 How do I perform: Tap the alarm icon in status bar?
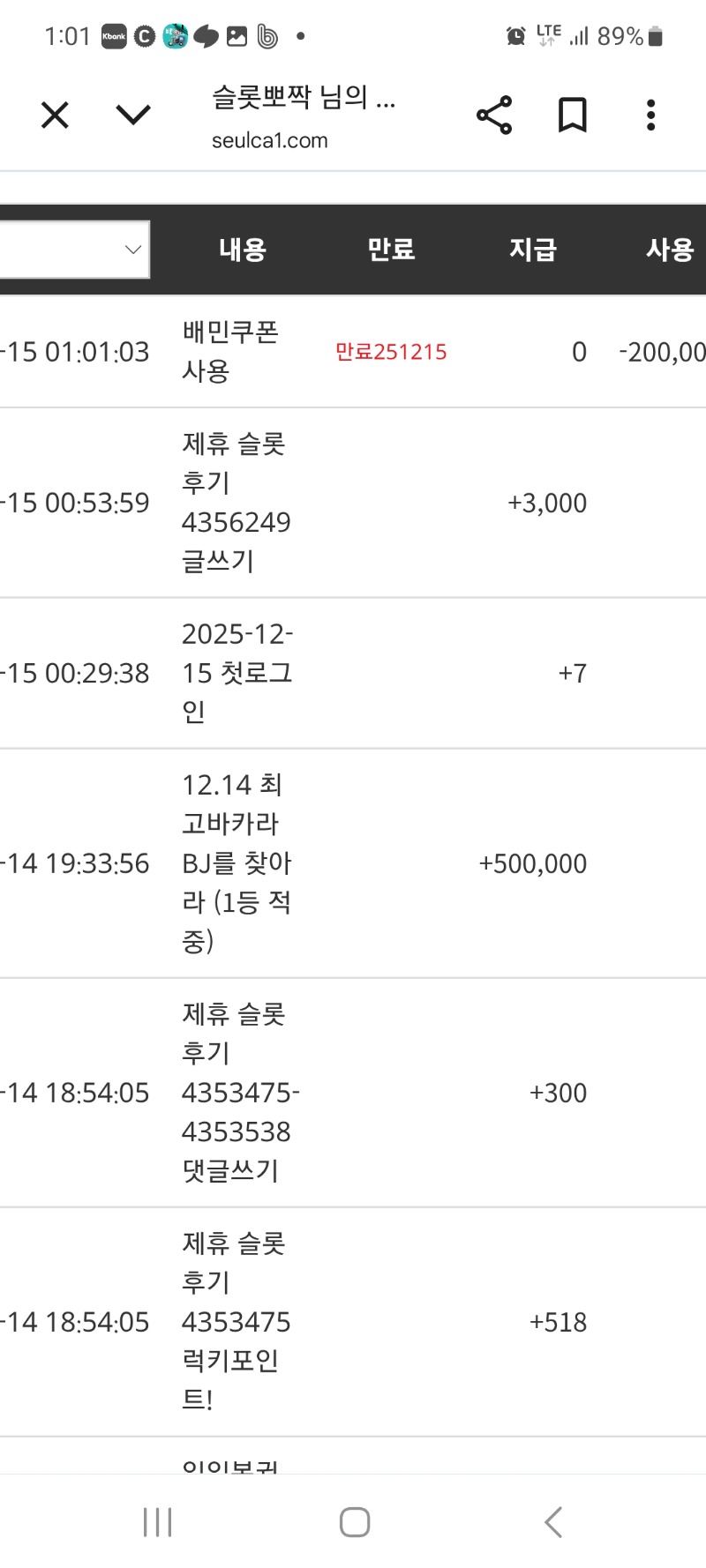(515, 36)
